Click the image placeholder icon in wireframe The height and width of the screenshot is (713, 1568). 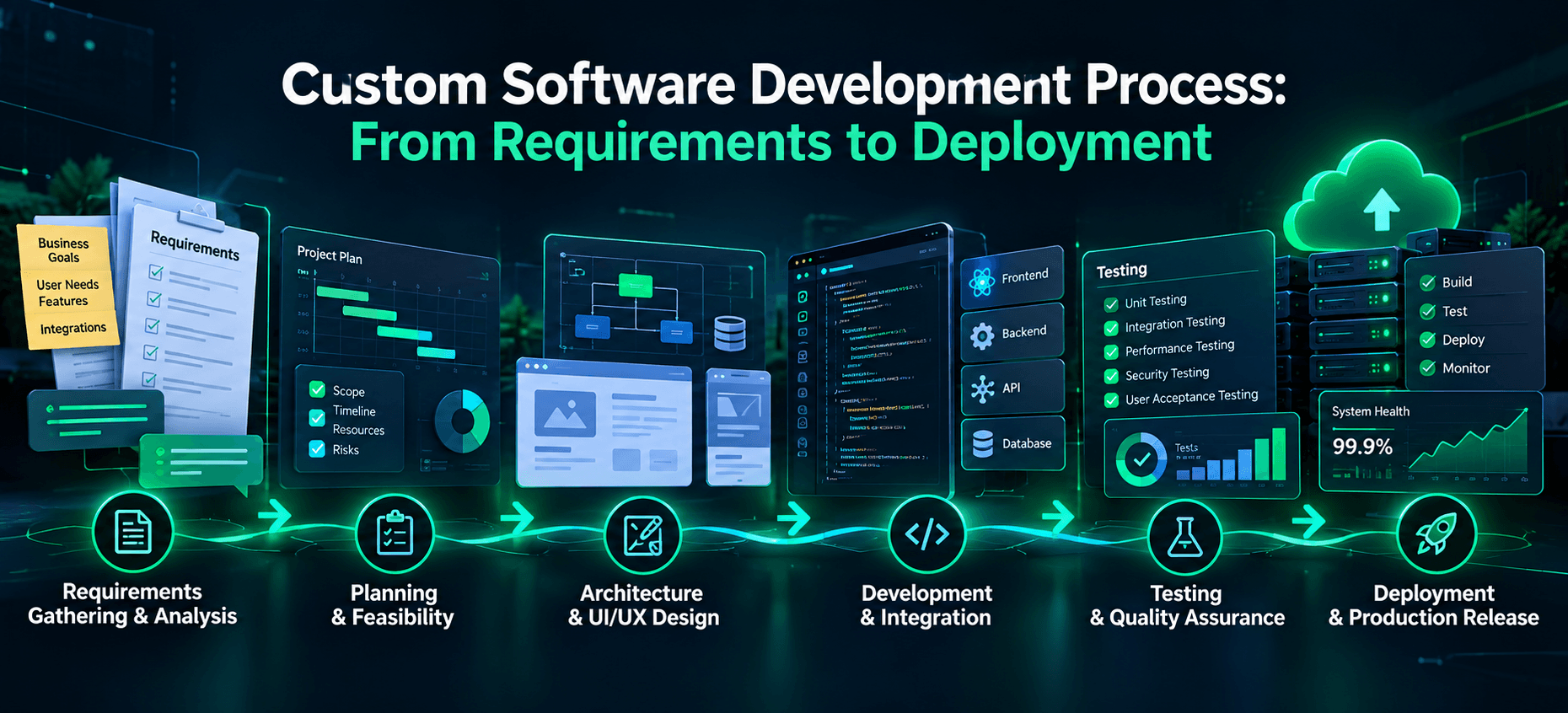[x=566, y=414]
